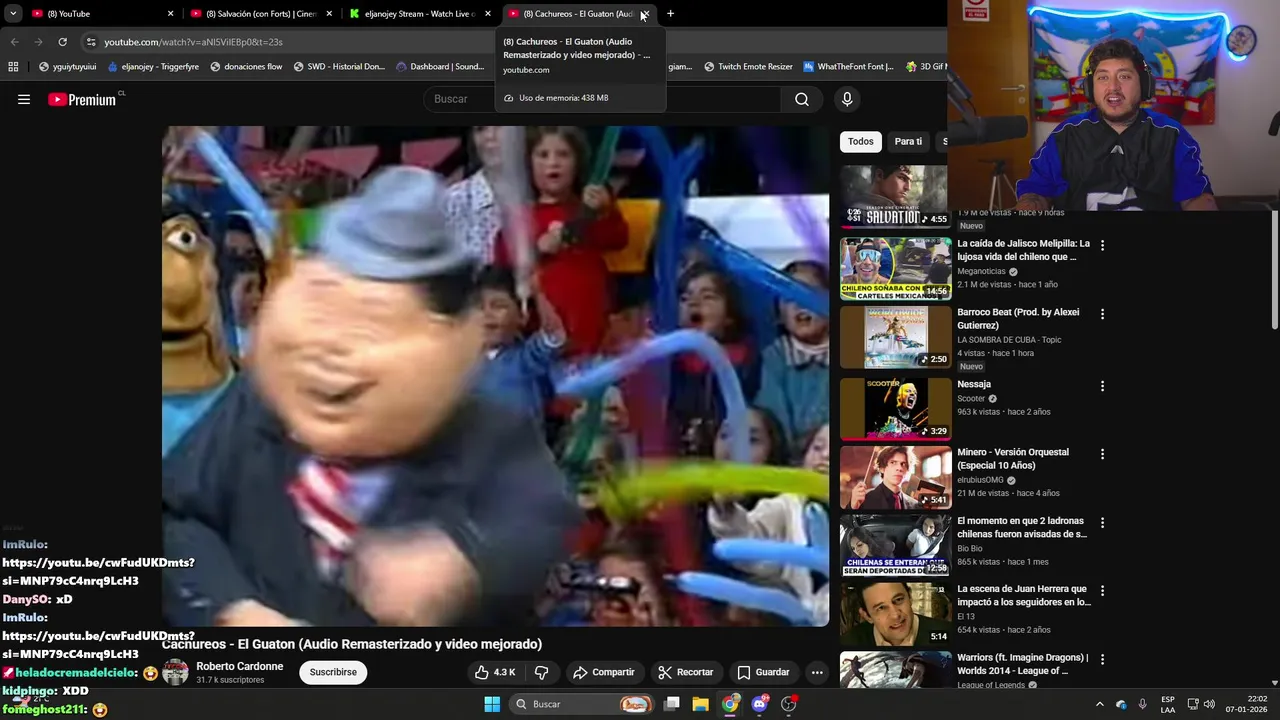Open options for the La caída de Jalisco video
Viewport: 1280px width, 720px height.
[1102, 245]
